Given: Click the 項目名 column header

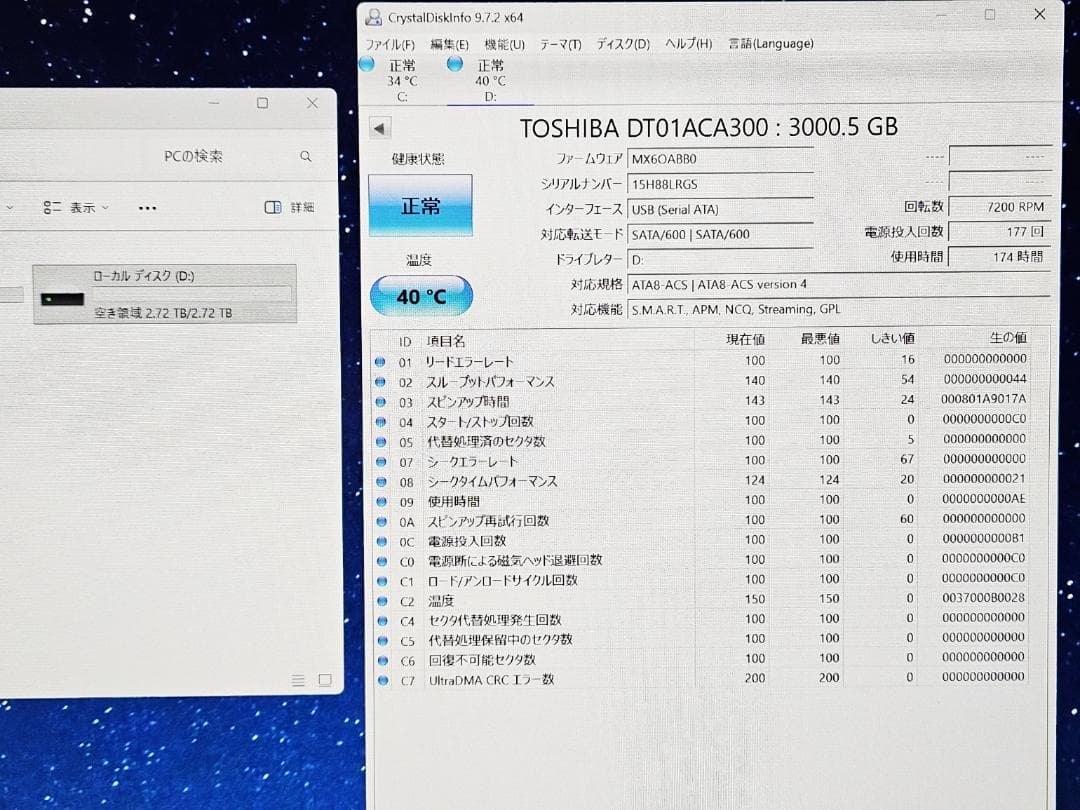Looking at the screenshot, I should point(446,342).
